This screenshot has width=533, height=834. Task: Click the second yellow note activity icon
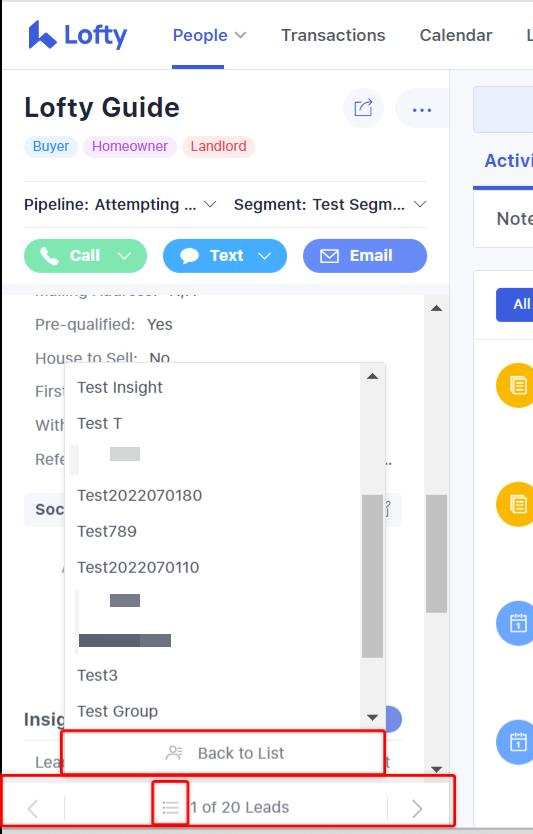[x=515, y=504]
